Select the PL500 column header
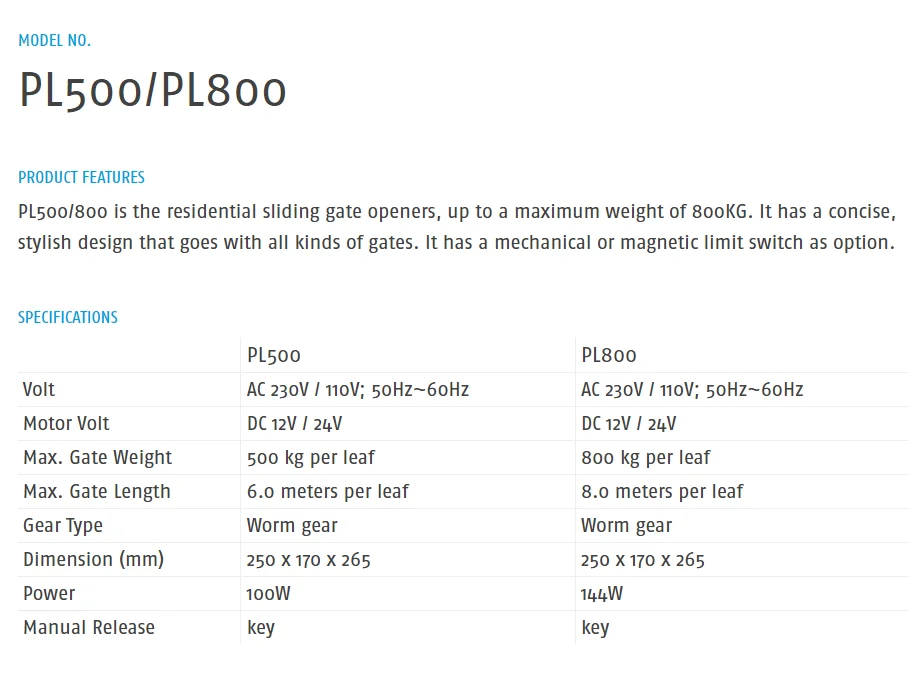This screenshot has width=920, height=687. (x=273, y=355)
